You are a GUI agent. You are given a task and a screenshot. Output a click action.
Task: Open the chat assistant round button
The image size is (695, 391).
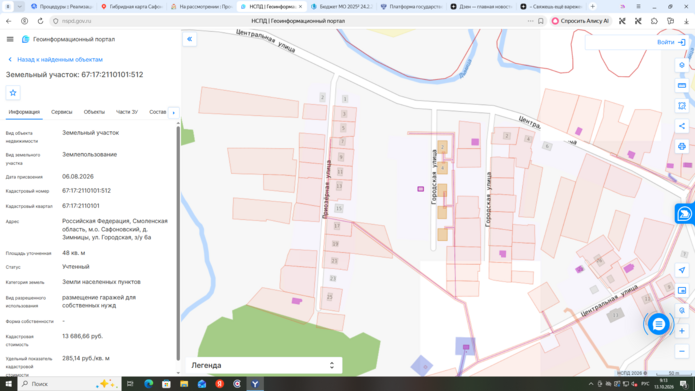pyautogui.click(x=658, y=325)
